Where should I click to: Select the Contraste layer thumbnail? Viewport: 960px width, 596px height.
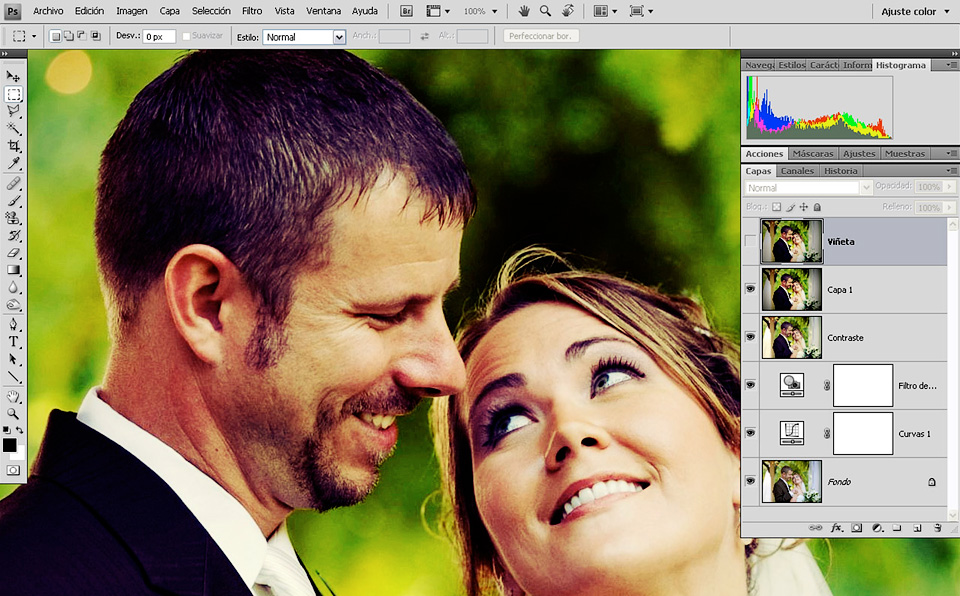(792, 337)
